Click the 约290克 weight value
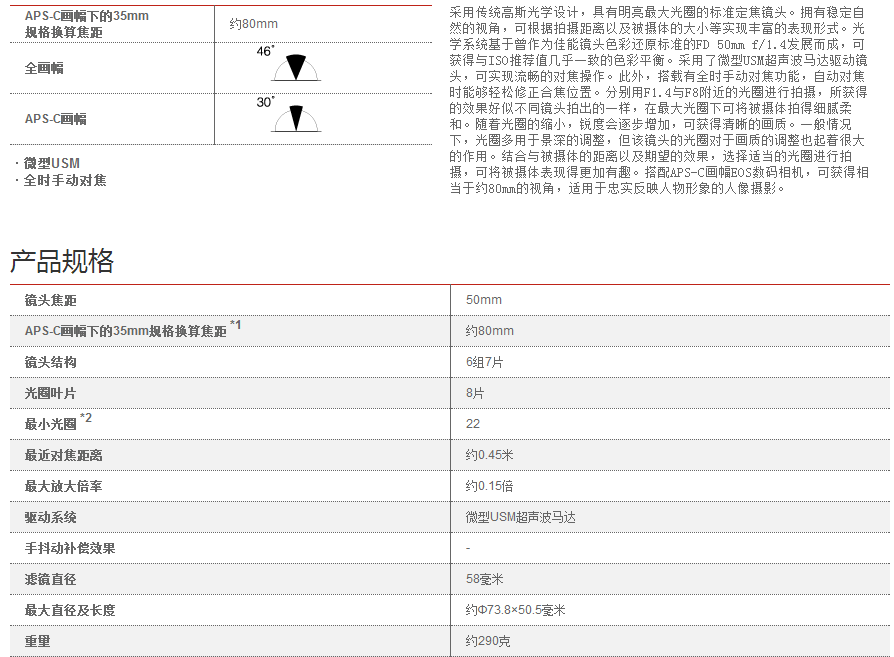The height and width of the screenshot is (657, 894). coord(488,641)
